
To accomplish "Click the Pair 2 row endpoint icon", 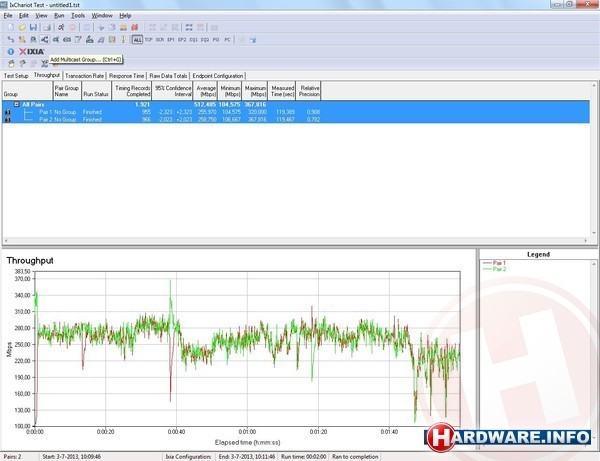I will point(8,119).
